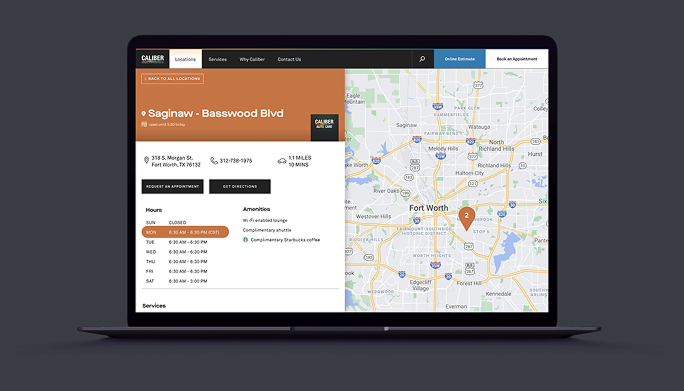Open the search magnifier icon

pyautogui.click(x=422, y=59)
